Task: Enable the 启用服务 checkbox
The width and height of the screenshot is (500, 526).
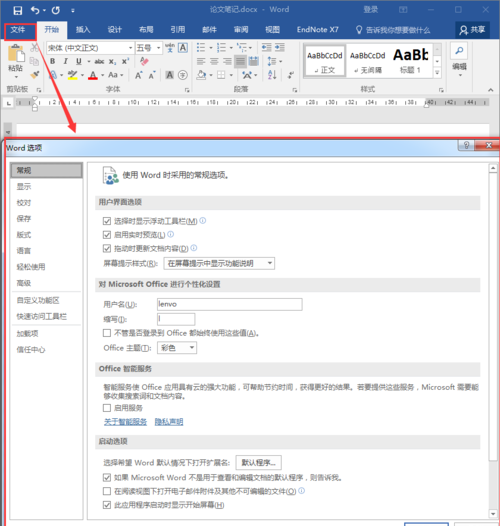Action: (107, 408)
